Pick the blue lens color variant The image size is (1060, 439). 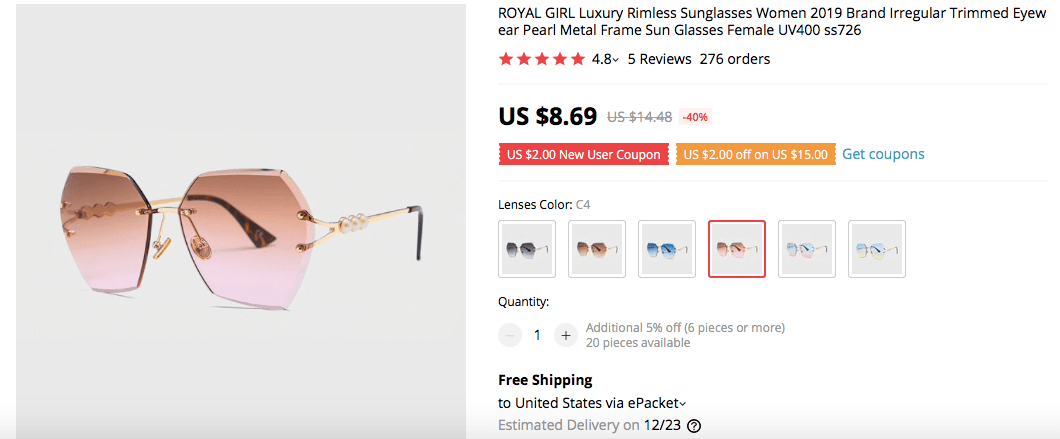pyautogui.click(x=667, y=249)
